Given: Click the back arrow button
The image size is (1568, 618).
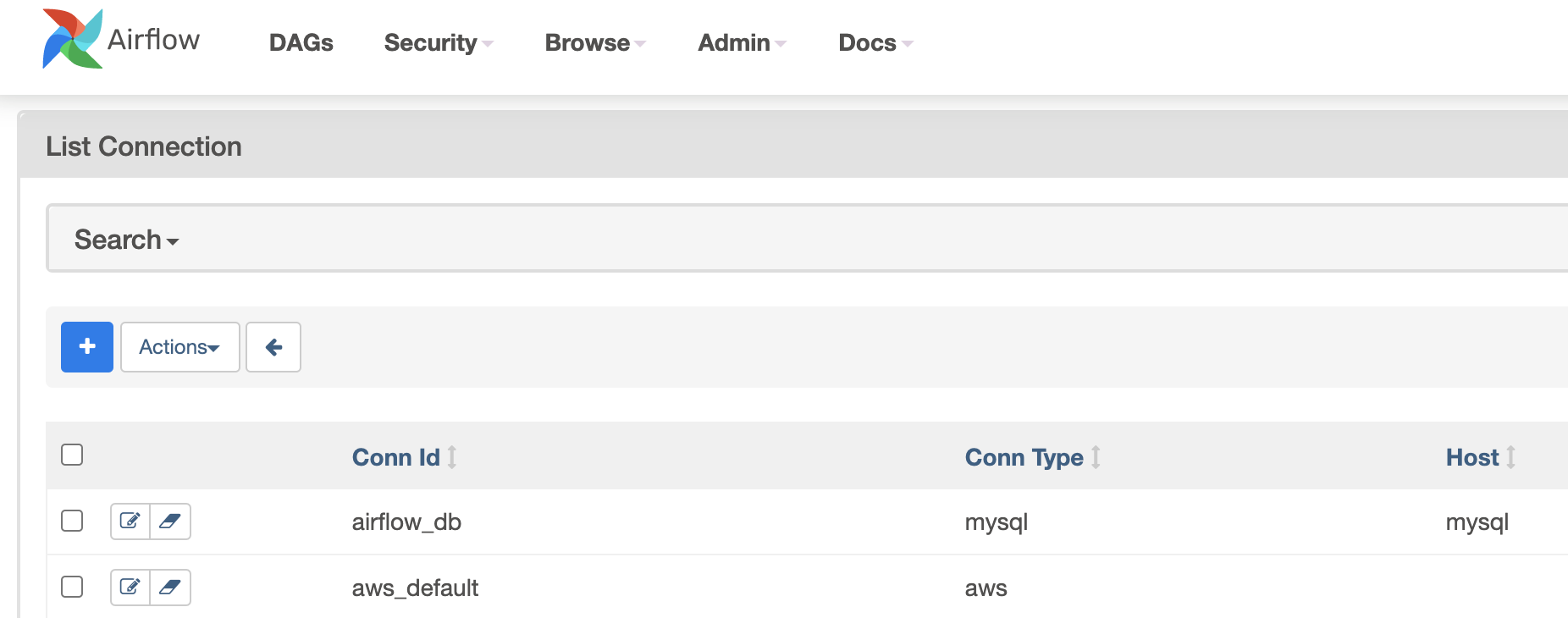Looking at the screenshot, I should coord(273,347).
